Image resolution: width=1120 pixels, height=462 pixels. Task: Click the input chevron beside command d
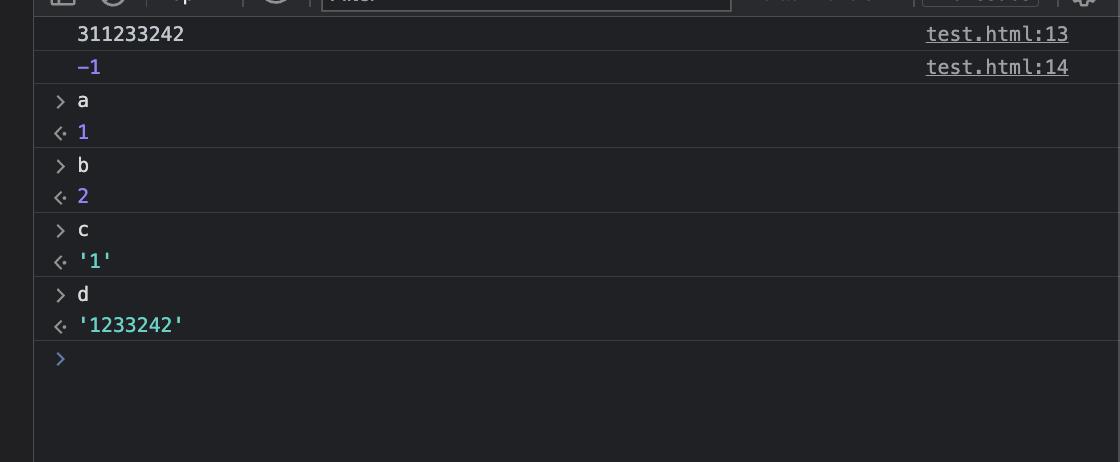click(x=61, y=295)
